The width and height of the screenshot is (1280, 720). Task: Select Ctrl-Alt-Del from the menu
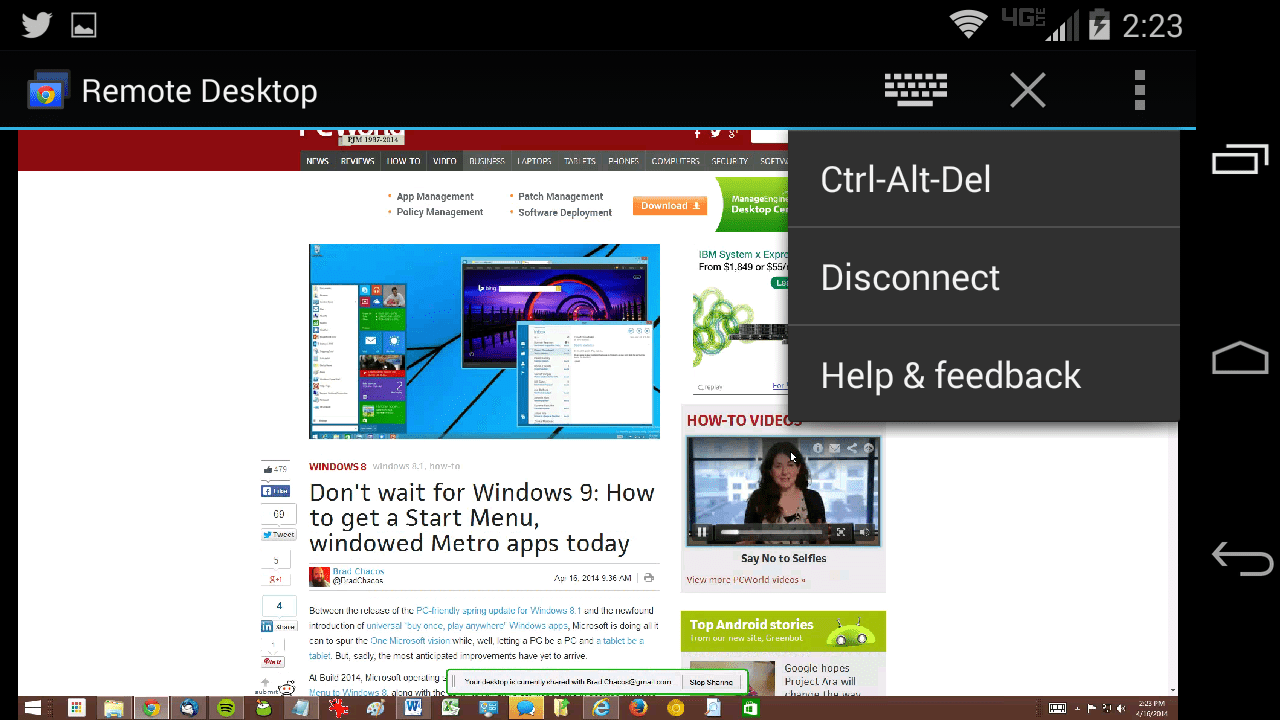(905, 179)
